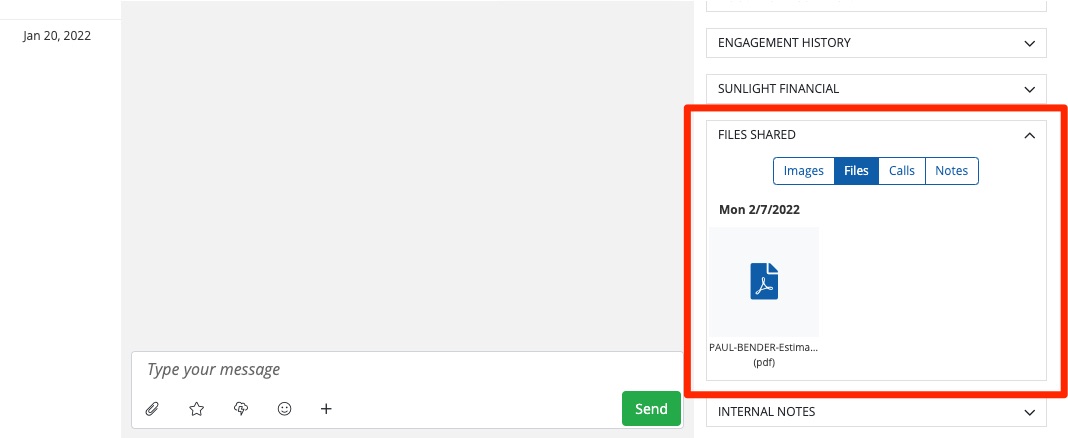Open the Notes tab
1068x438 pixels.
pos(952,171)
